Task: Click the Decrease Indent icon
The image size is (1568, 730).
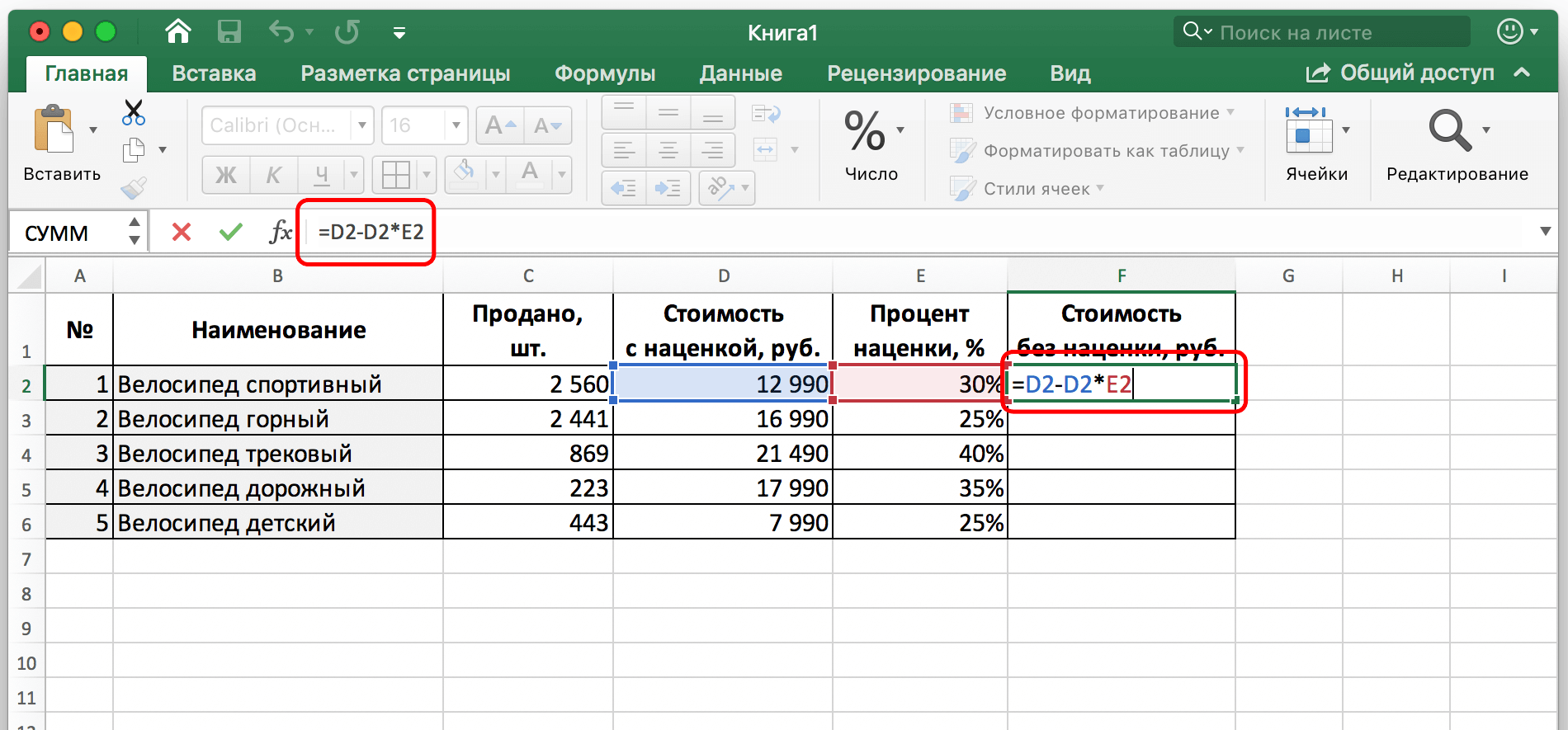Action: pos(624,188)
